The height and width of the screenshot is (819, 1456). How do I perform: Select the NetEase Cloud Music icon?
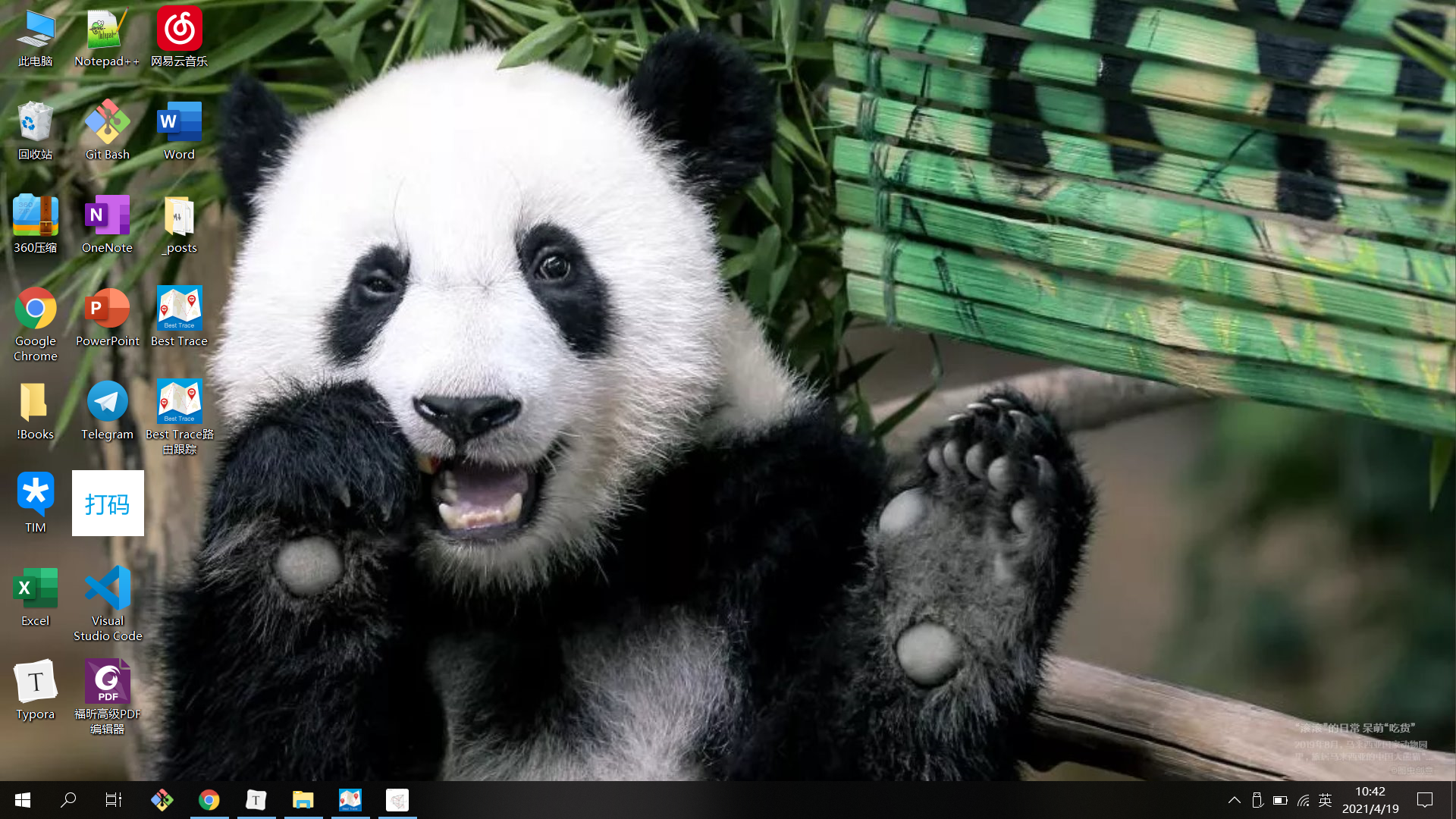pos(179,38)
